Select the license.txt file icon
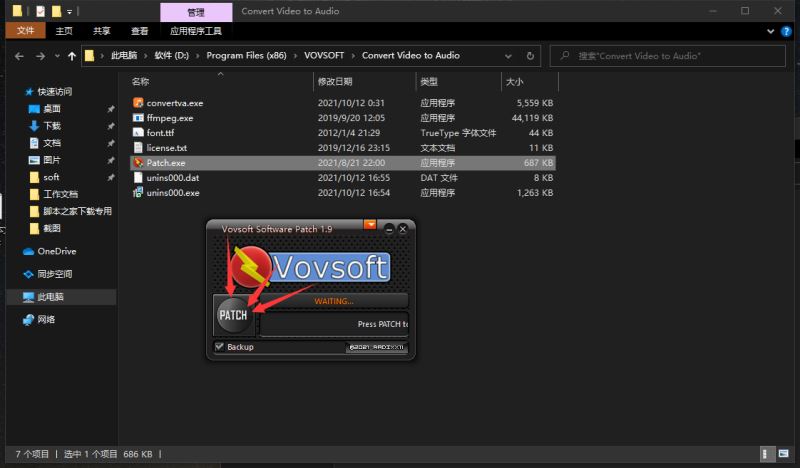This screenshot has width=800, height=468. tap(138, 147)
